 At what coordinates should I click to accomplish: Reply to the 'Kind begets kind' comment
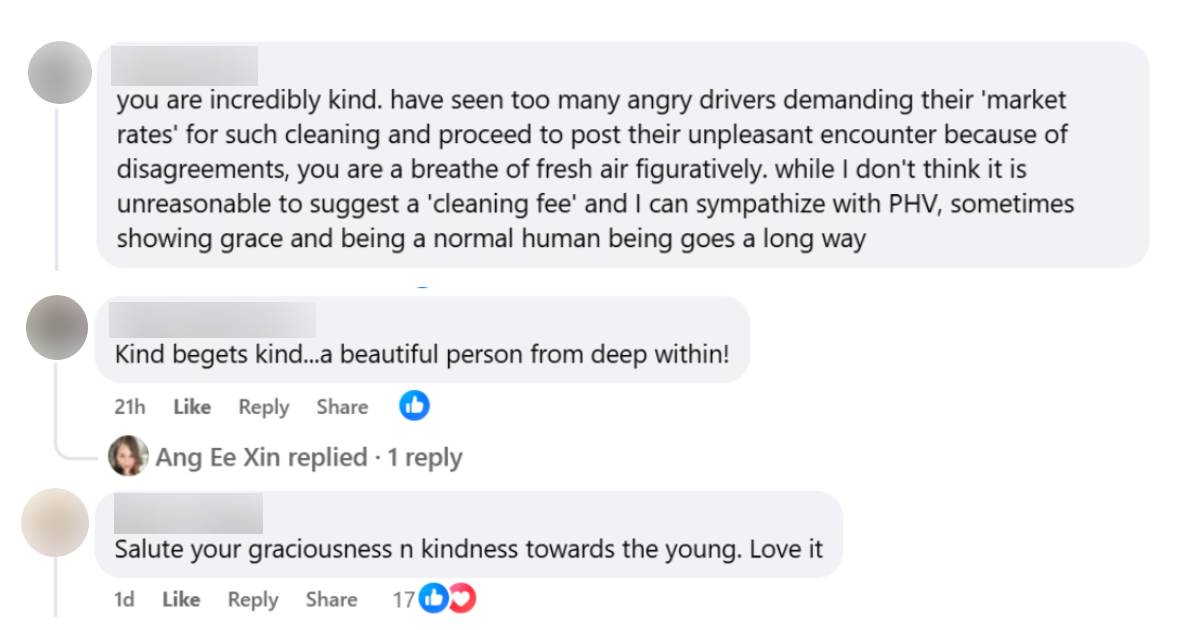264,407
